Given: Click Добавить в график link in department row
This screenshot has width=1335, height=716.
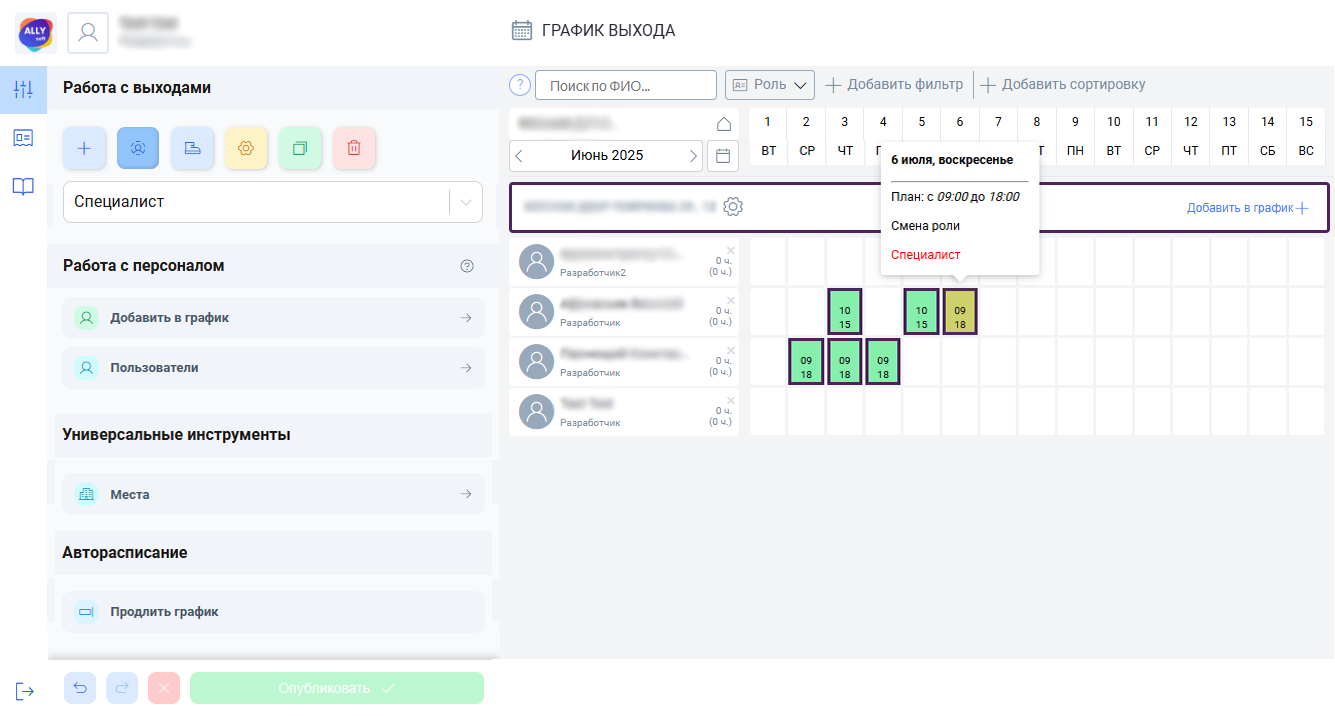Looking at the screenshot, I should click(1248, 208).
